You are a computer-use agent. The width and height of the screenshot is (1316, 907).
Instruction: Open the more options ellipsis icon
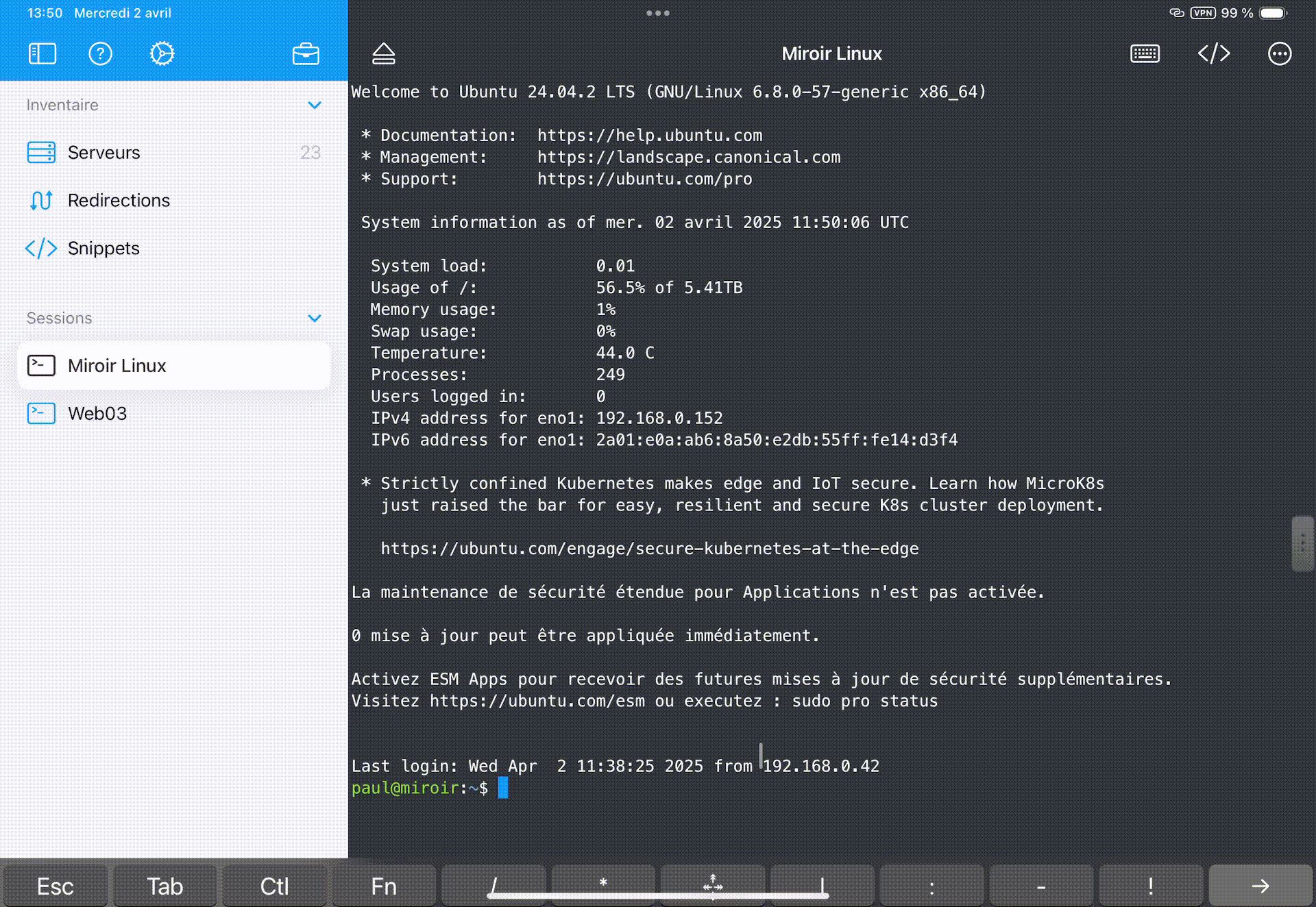click(1279, 53)
